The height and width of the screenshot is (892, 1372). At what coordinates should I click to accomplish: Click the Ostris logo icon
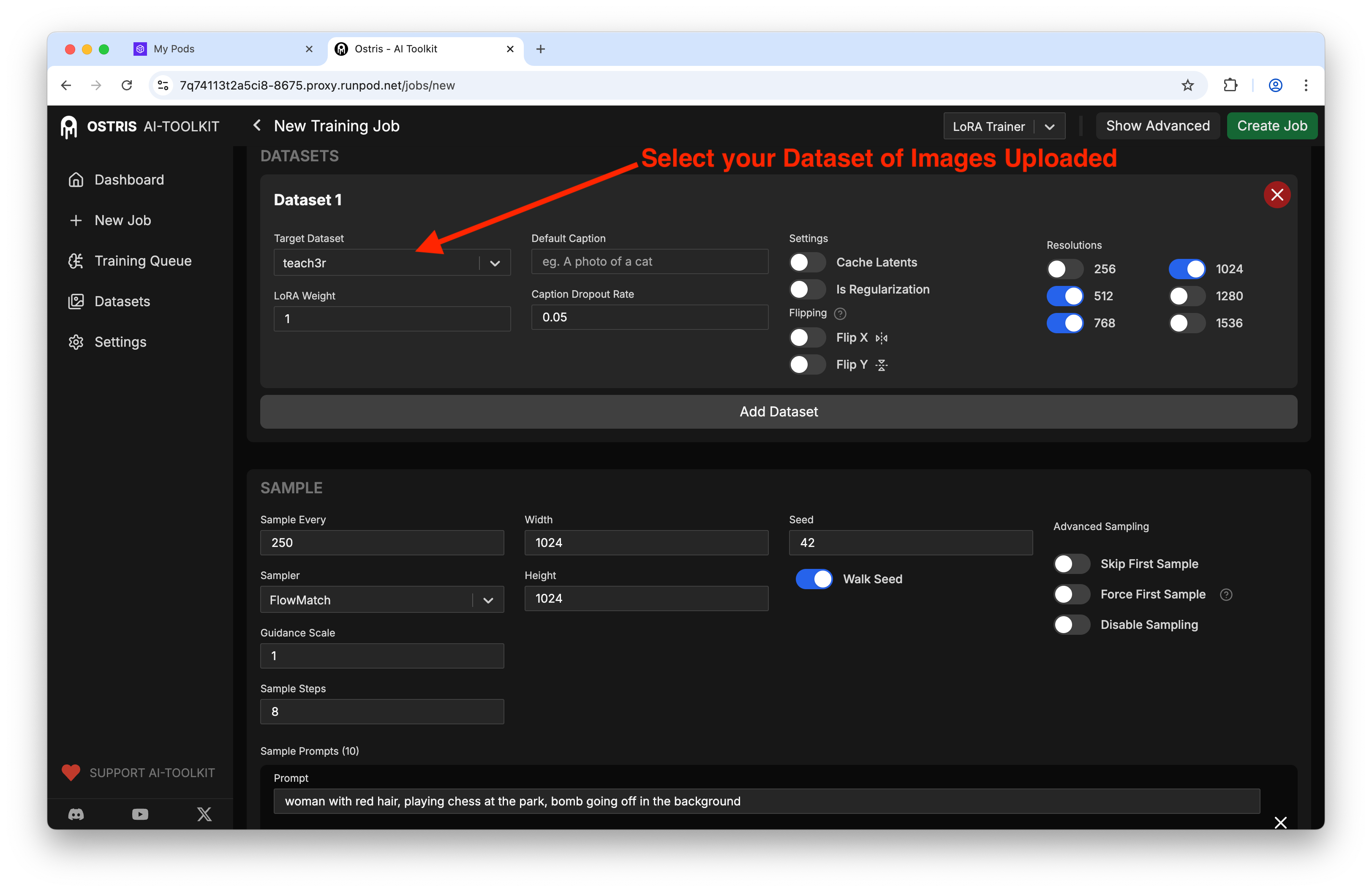click(68, 126)
